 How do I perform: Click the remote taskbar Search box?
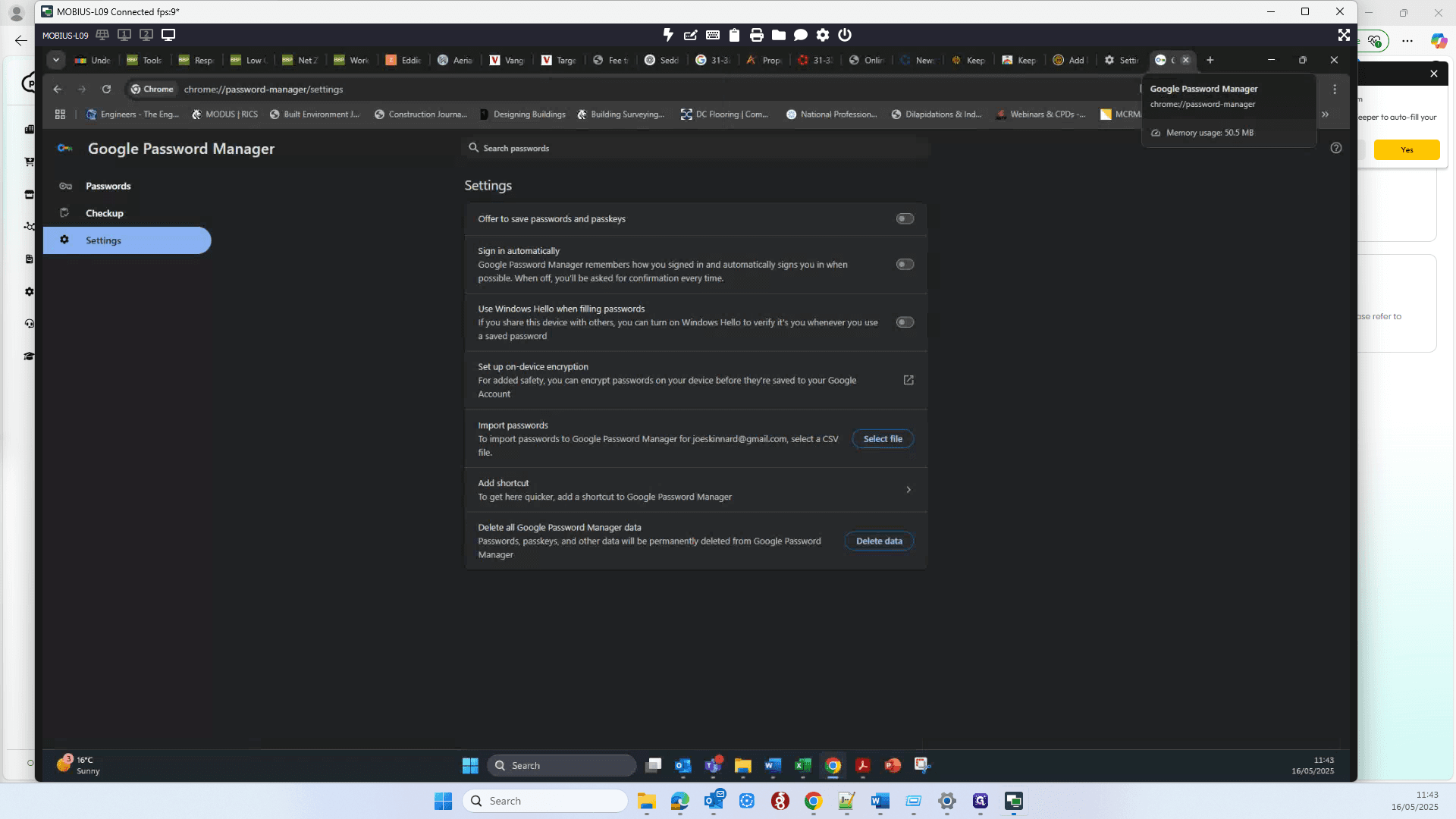click(561, 765)
